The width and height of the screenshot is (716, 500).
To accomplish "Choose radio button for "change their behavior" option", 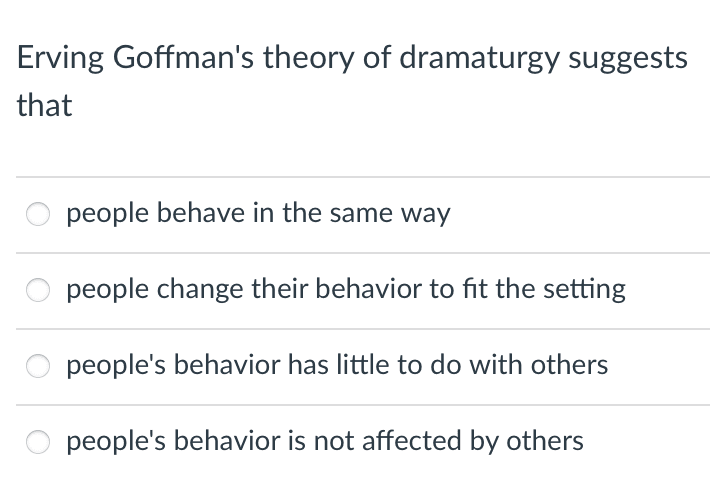I will click(x=39, y=291).
